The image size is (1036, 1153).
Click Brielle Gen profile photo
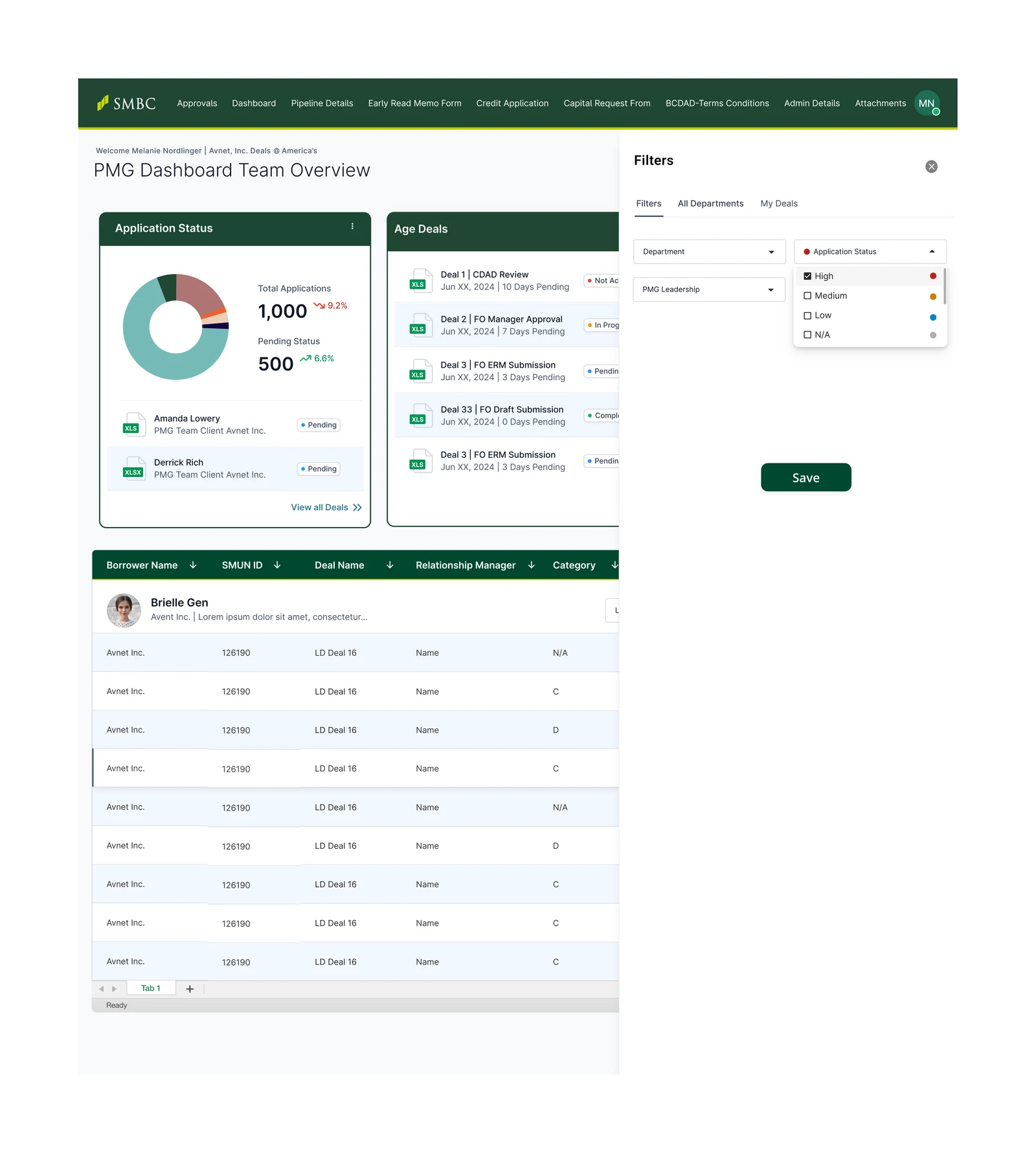124,610
